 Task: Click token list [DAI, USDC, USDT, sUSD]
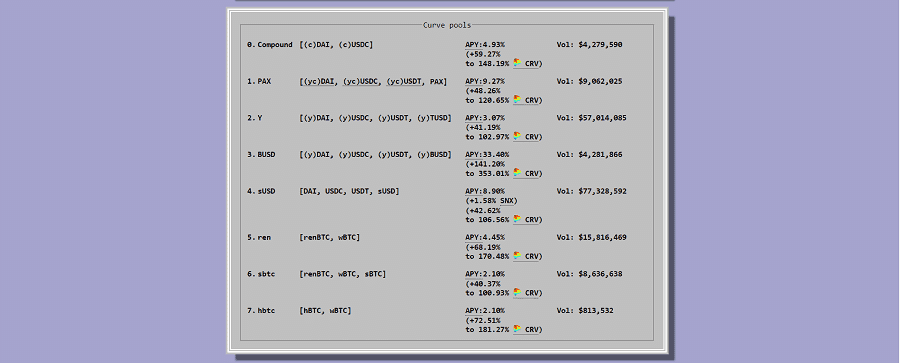[x=350, y=192]
